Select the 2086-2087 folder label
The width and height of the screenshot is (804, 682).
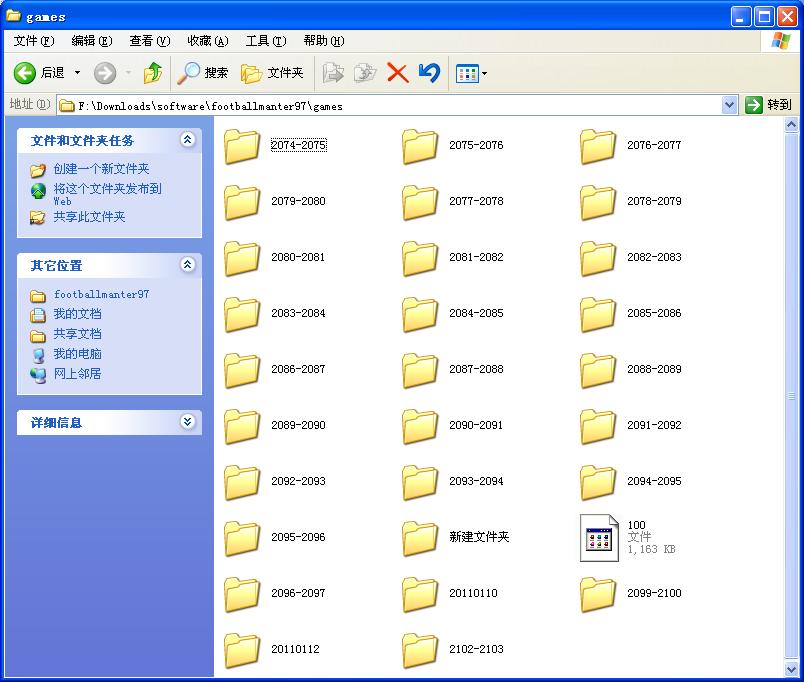click(x=298, y=369)
